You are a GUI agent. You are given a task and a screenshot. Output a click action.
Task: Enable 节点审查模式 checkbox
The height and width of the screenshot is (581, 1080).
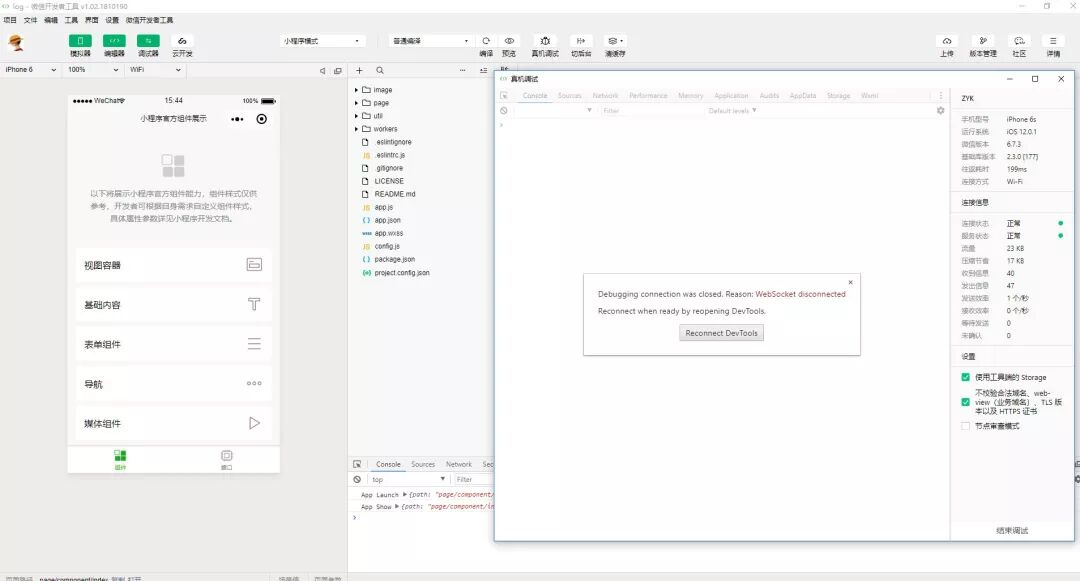coord(965,426)
